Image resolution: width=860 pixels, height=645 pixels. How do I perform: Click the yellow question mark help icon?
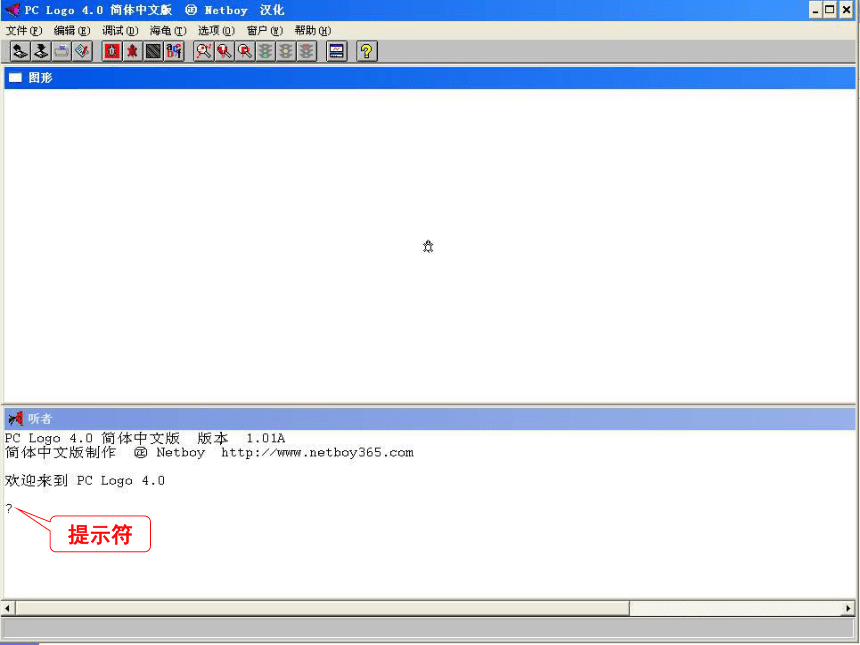coord(366,52)
